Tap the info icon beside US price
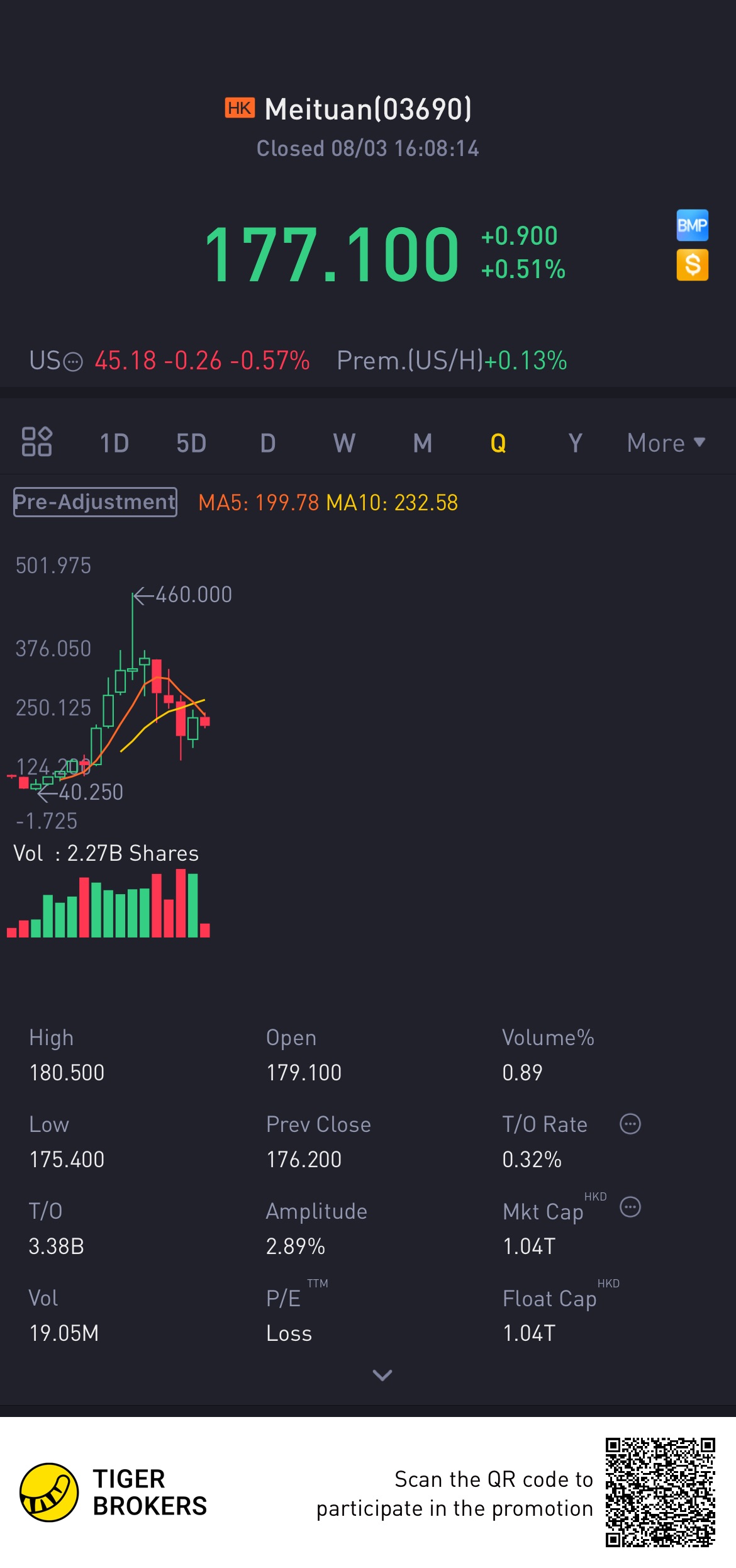This screenshot has width=736, height=1568. pos(74,362)
